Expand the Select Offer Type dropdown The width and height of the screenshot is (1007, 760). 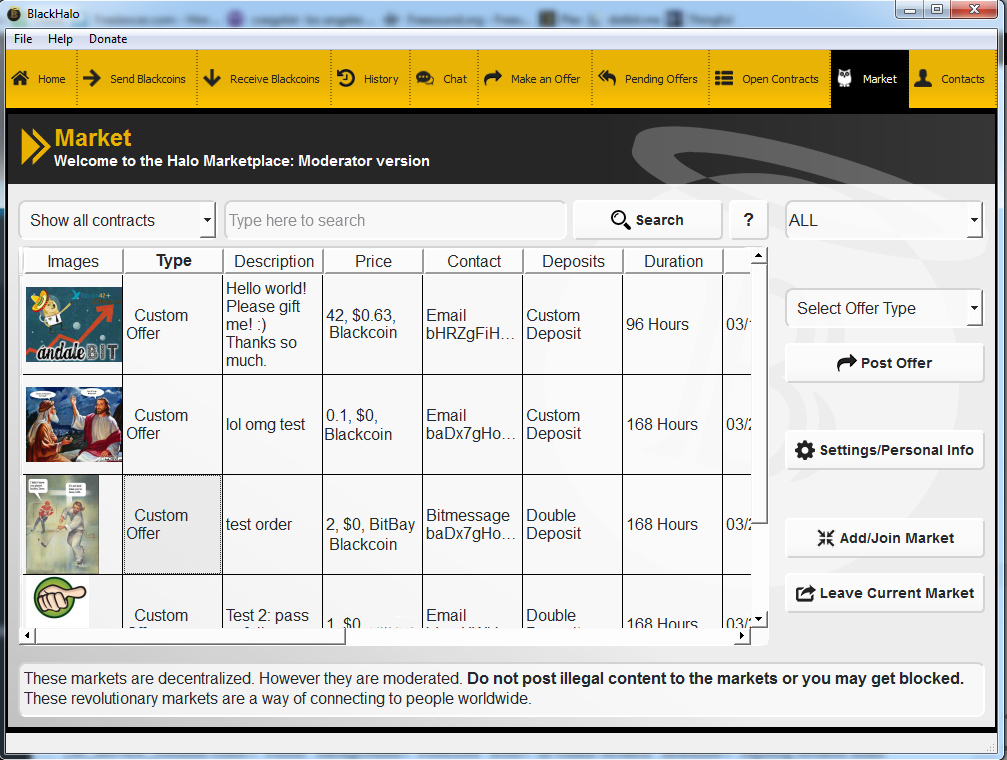(883, 308)
